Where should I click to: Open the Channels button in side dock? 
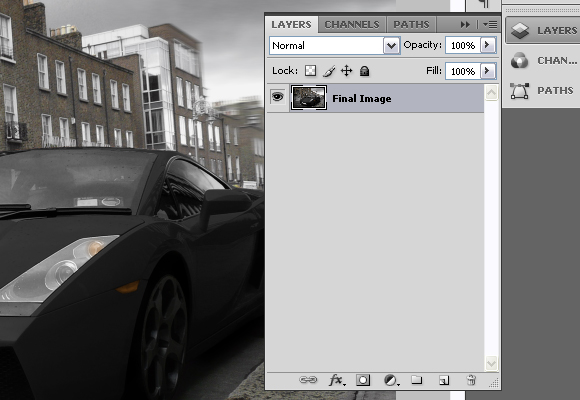543,61
